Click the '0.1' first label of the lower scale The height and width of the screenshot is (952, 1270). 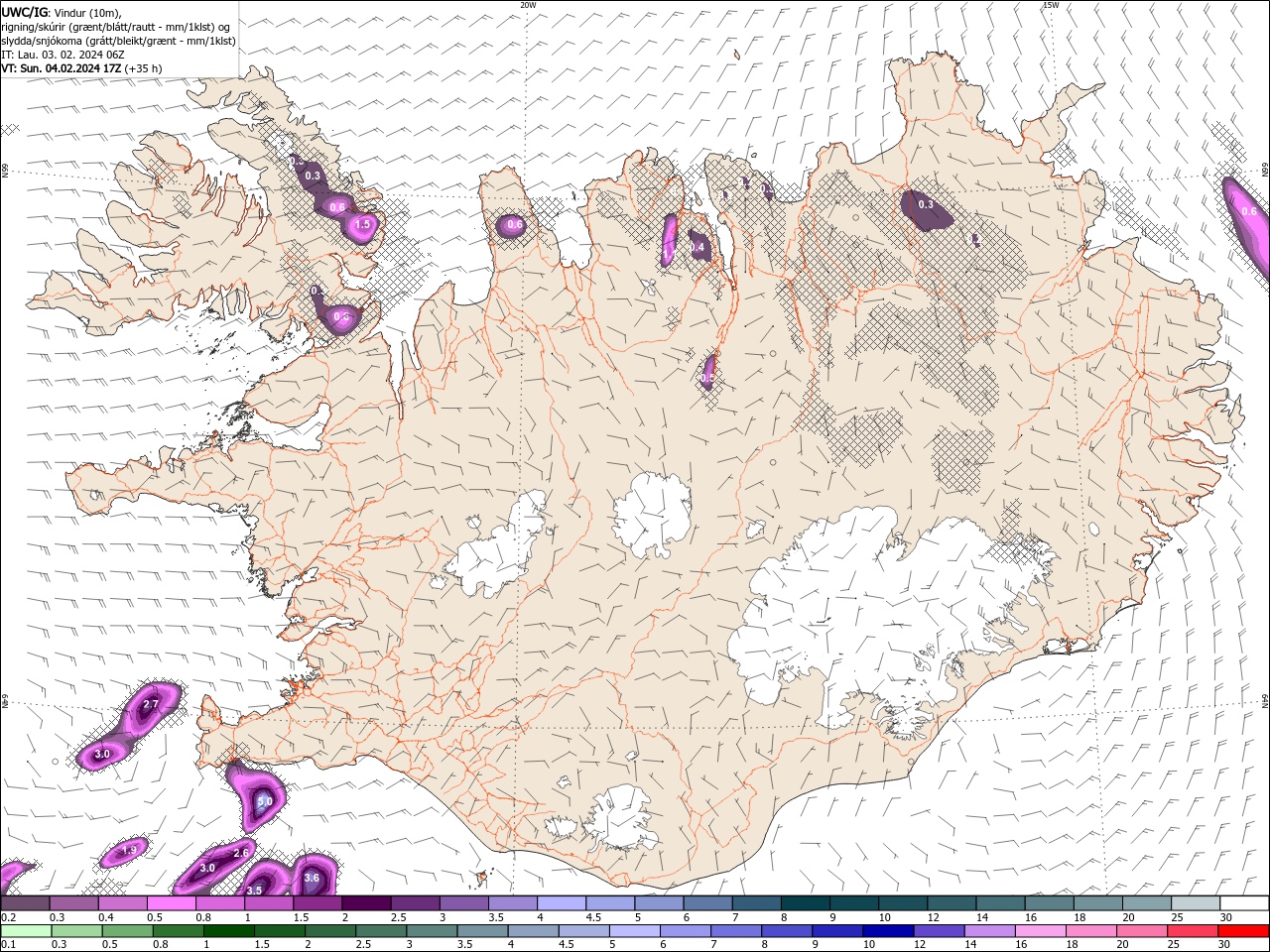point(8,945)
